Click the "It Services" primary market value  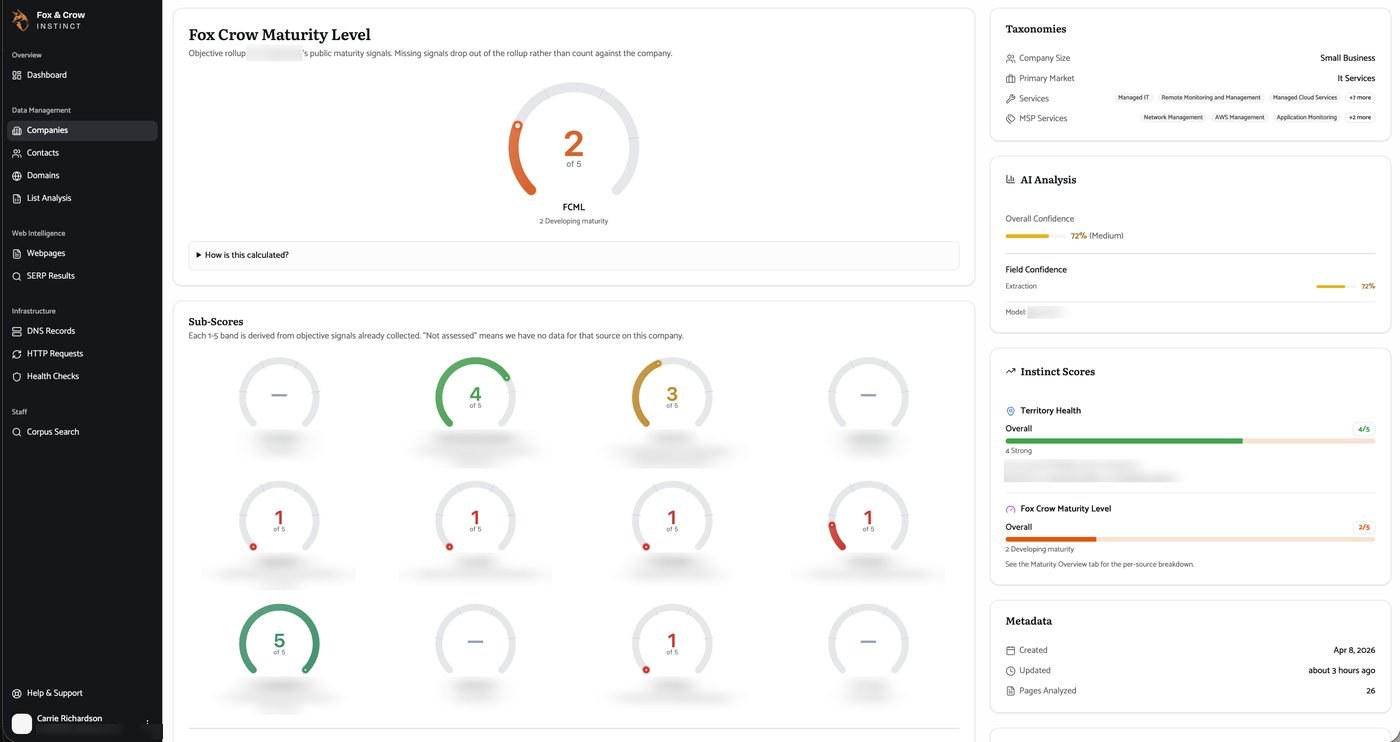point(1356,78)
